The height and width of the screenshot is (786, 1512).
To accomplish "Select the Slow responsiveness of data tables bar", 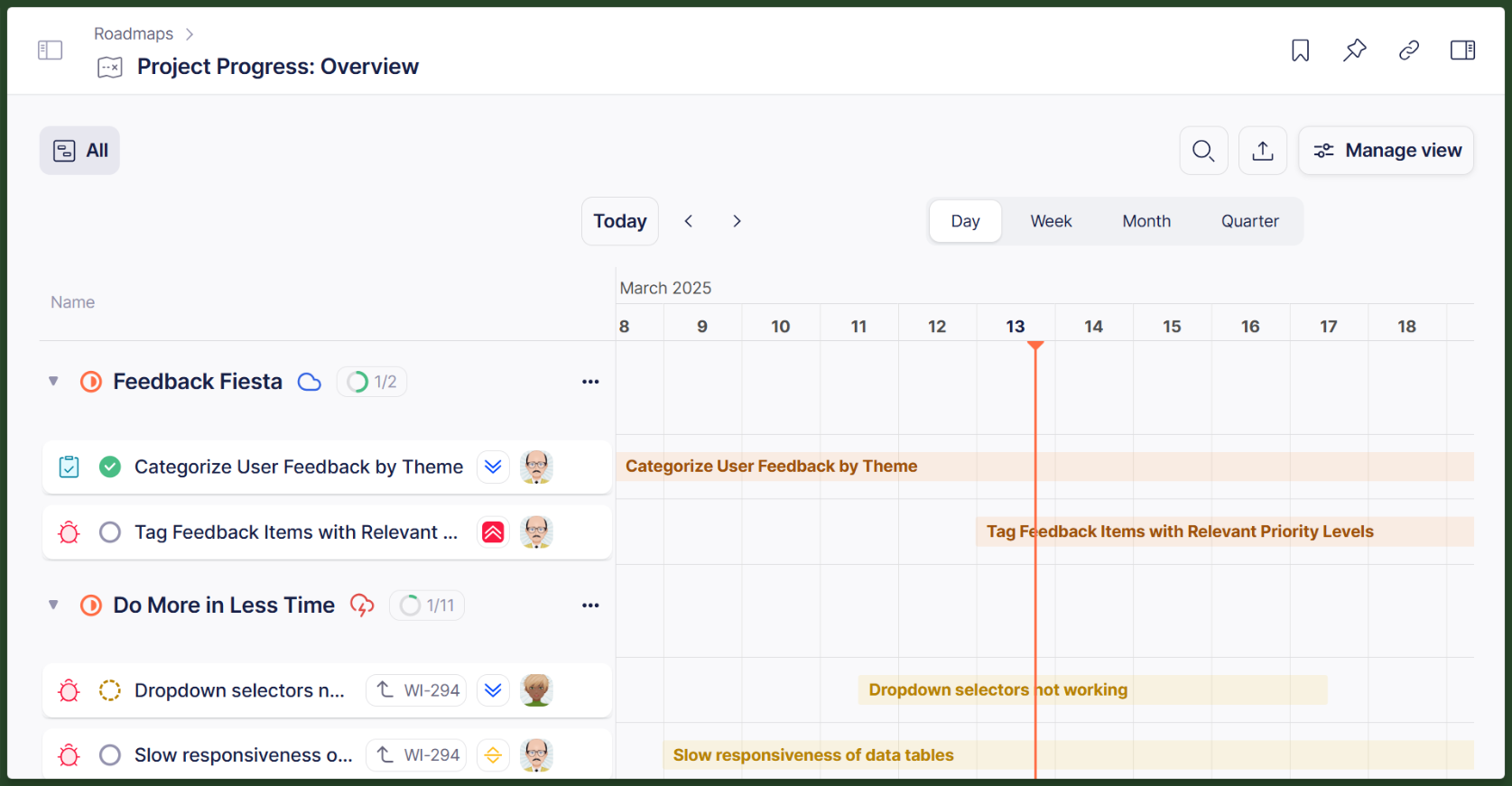I will (x=1069, y=755).
